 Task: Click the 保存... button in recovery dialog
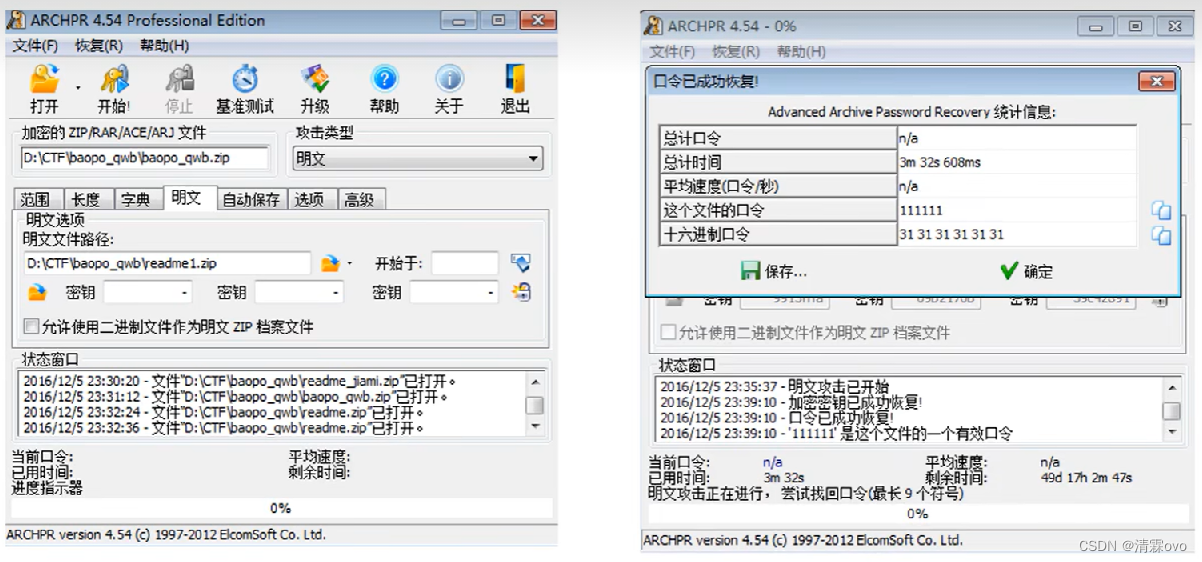click(x=774, y=271)
